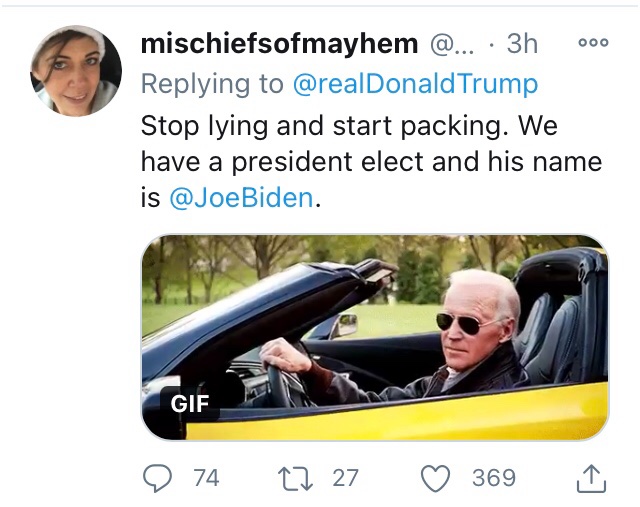Select the 'Stop lying and start packing' text
The width and height of the screenshot is (640, 507).
click(349, 127)
